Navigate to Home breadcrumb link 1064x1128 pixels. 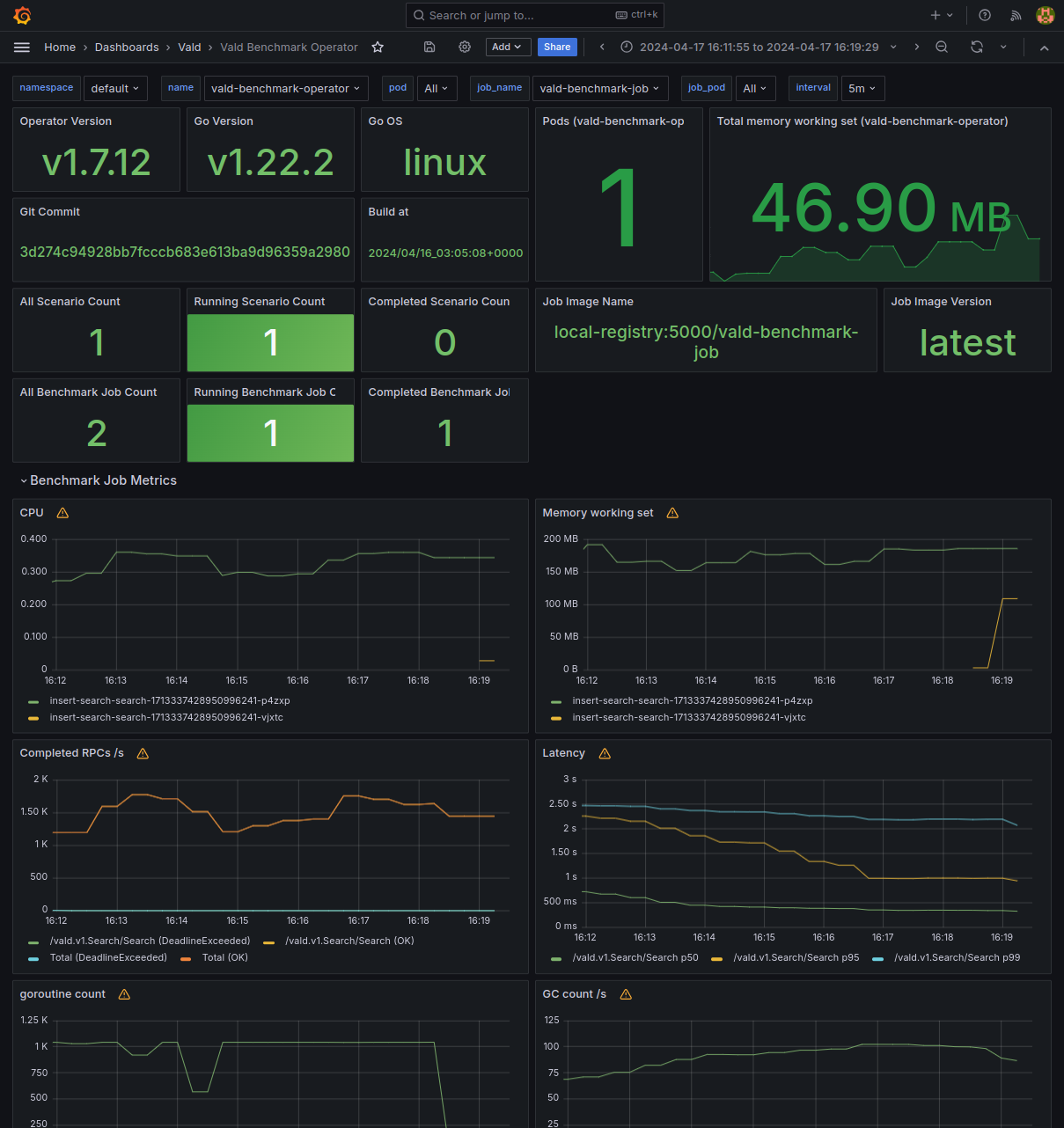(60, 47)
